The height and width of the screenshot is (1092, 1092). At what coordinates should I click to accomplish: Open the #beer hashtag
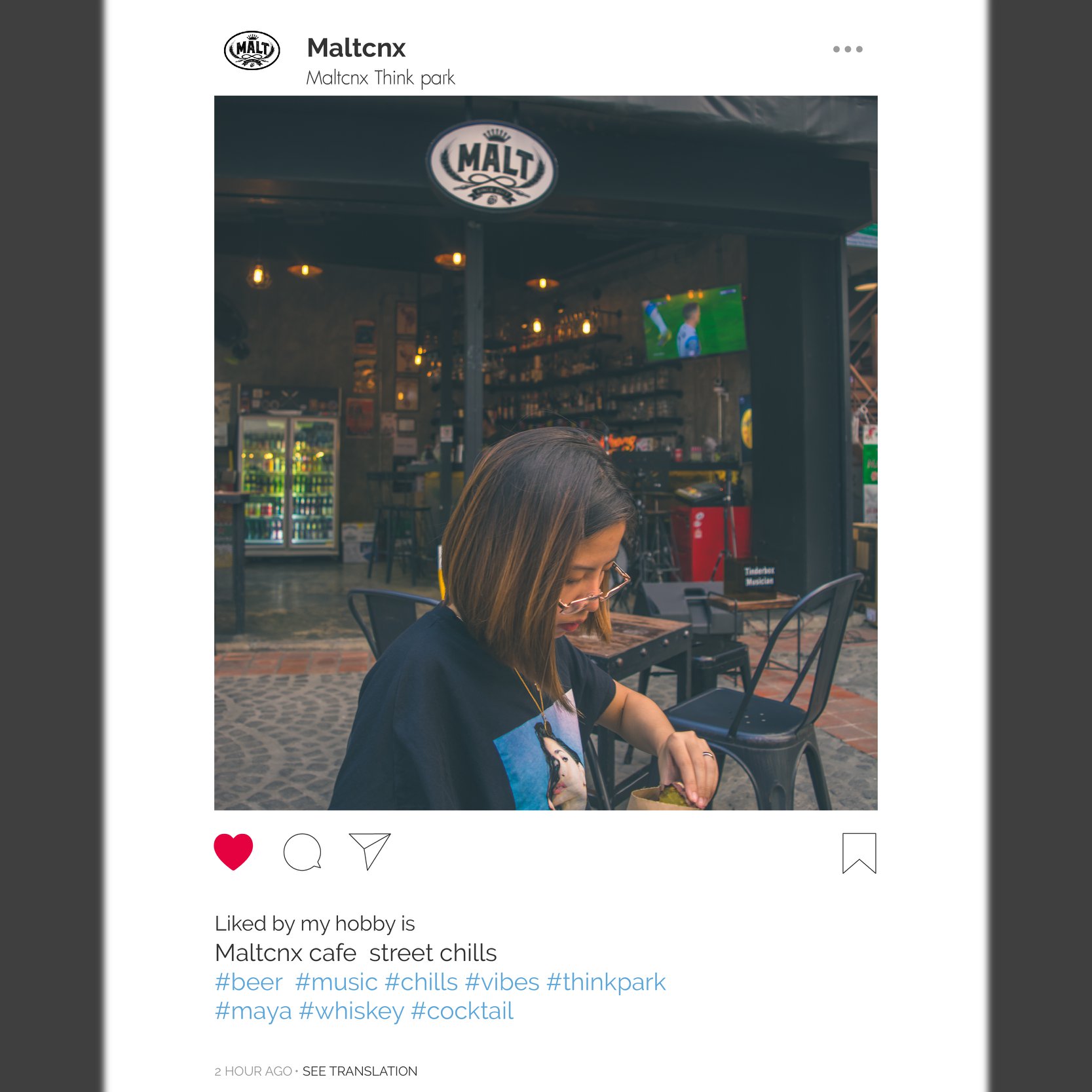point(248,982)
